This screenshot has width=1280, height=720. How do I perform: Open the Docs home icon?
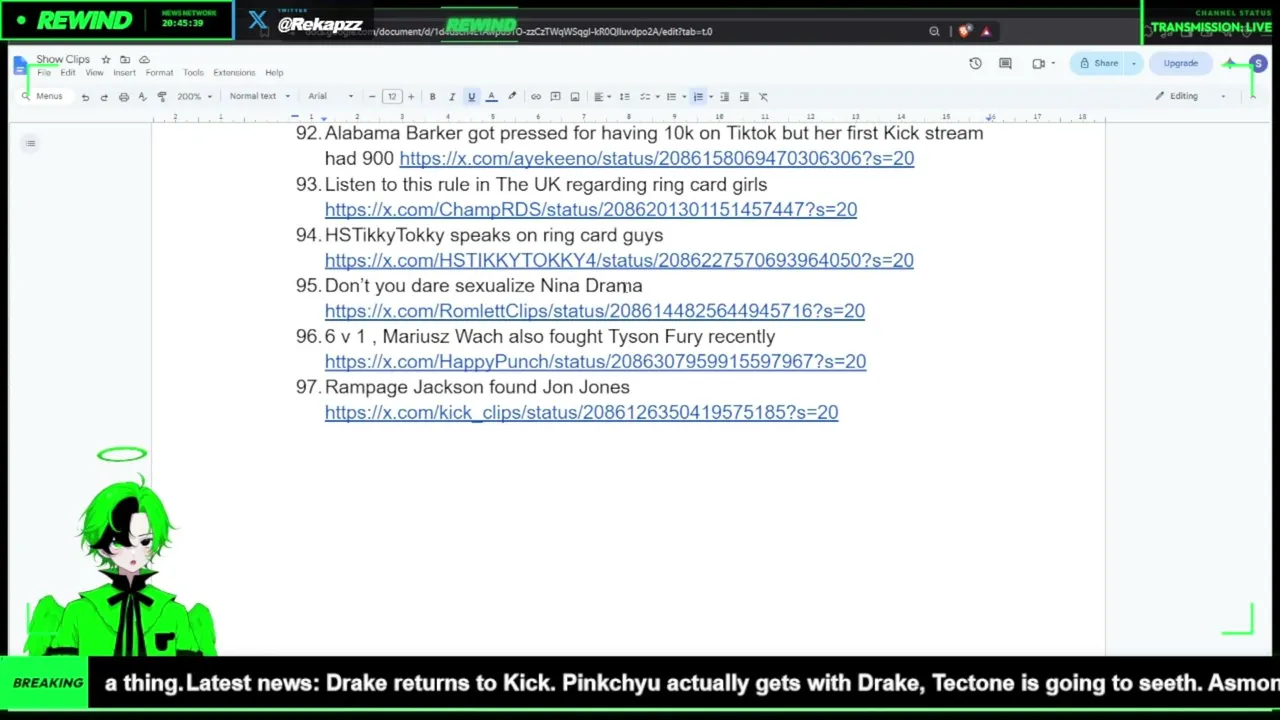pos(21,66)
